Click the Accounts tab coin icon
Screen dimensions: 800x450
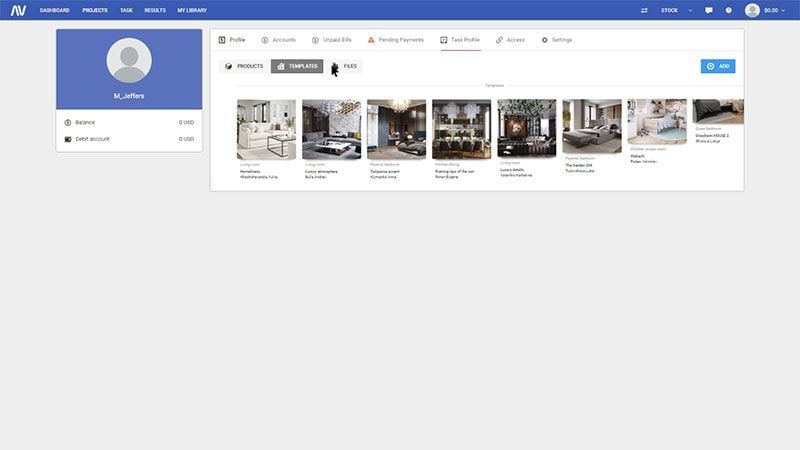pos(265,40)
